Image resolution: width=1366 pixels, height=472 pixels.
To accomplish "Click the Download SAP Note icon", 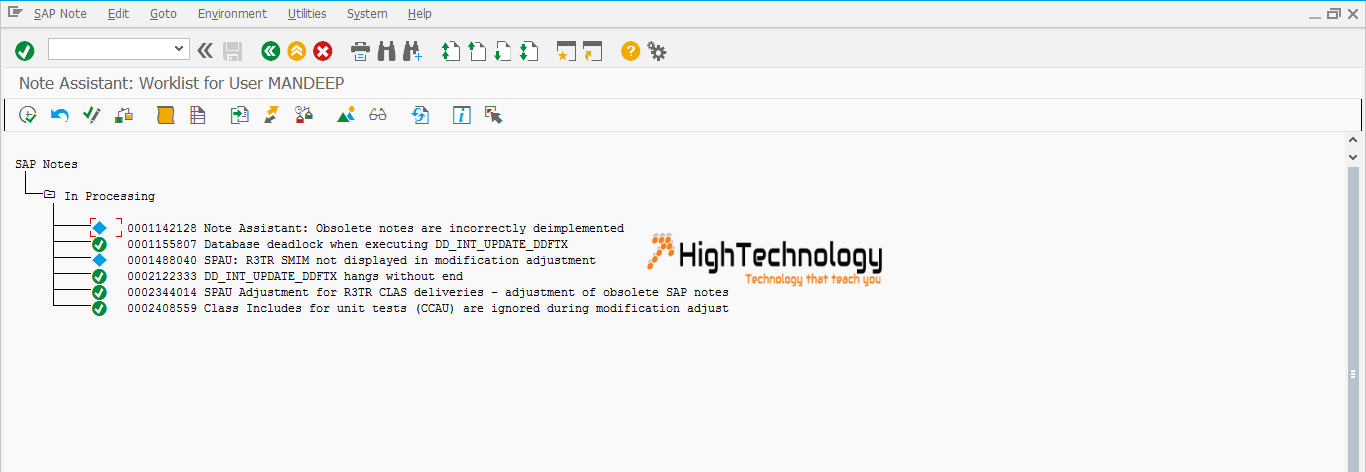I will tap(239, 115).
